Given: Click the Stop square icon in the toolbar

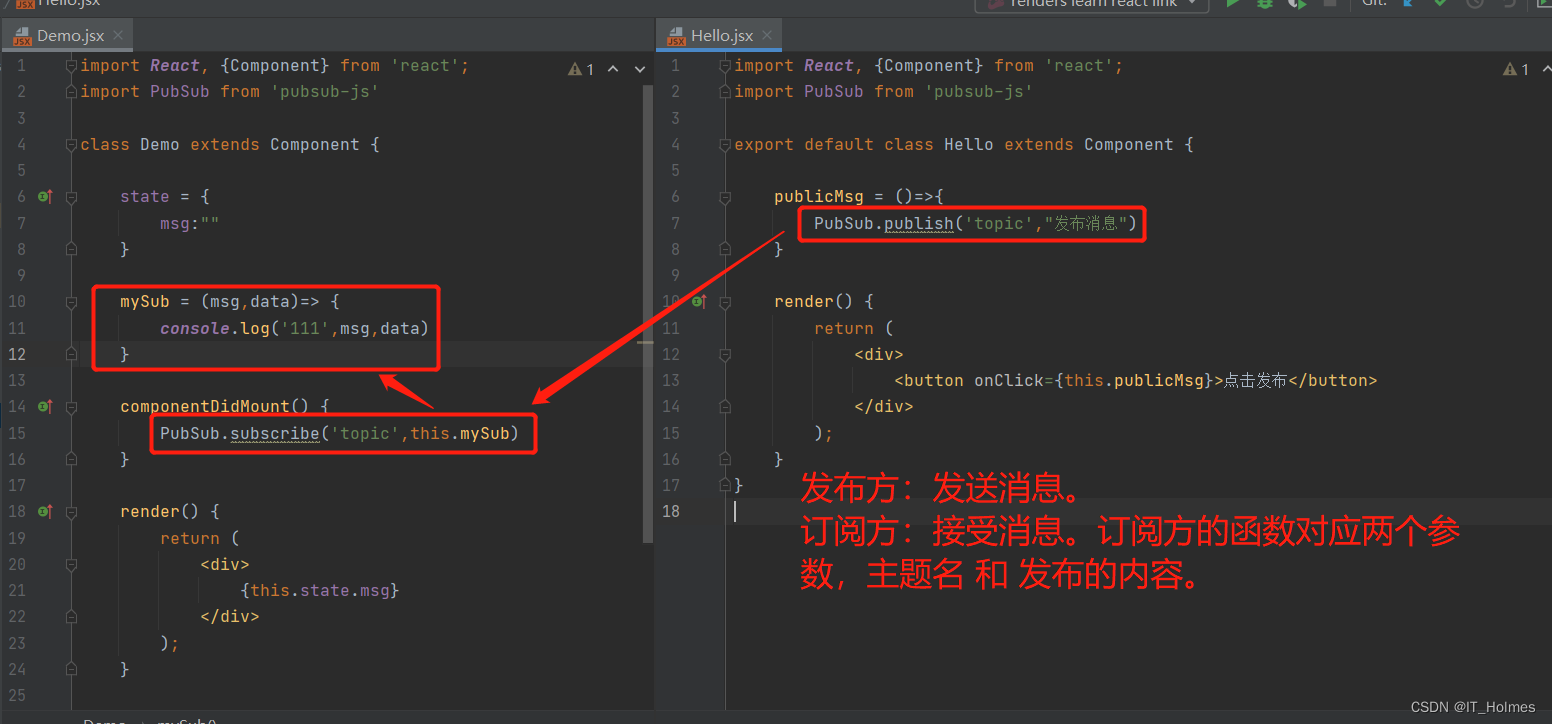Looking at the screenshot, I should (x=1330, y=3).
